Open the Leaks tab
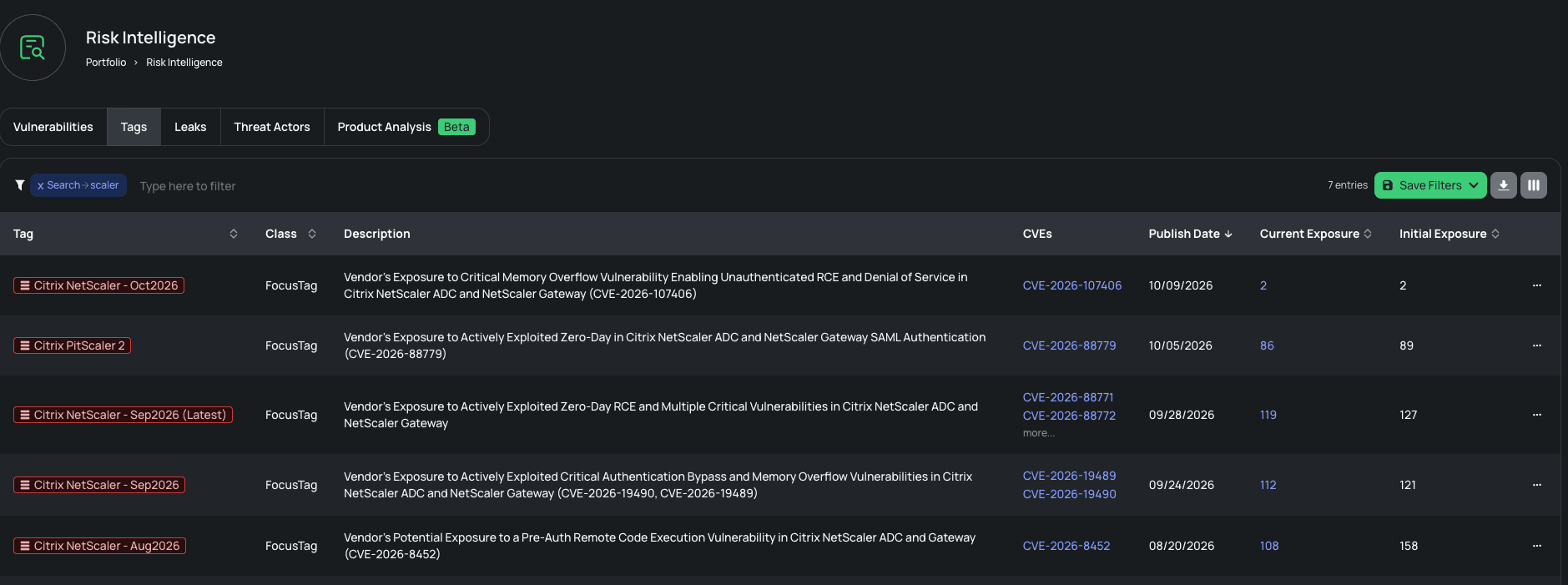This screenshot has height=585, width=1568. pyautogui.click(x=190, y=127)
